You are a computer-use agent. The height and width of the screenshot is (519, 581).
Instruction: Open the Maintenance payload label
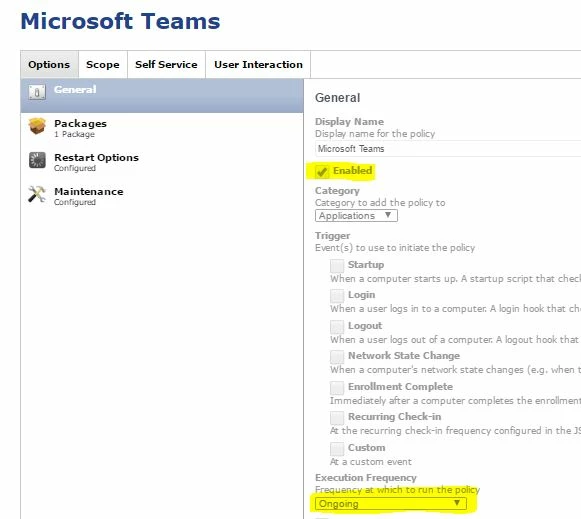pyautogui.click(x=89, y=192)
